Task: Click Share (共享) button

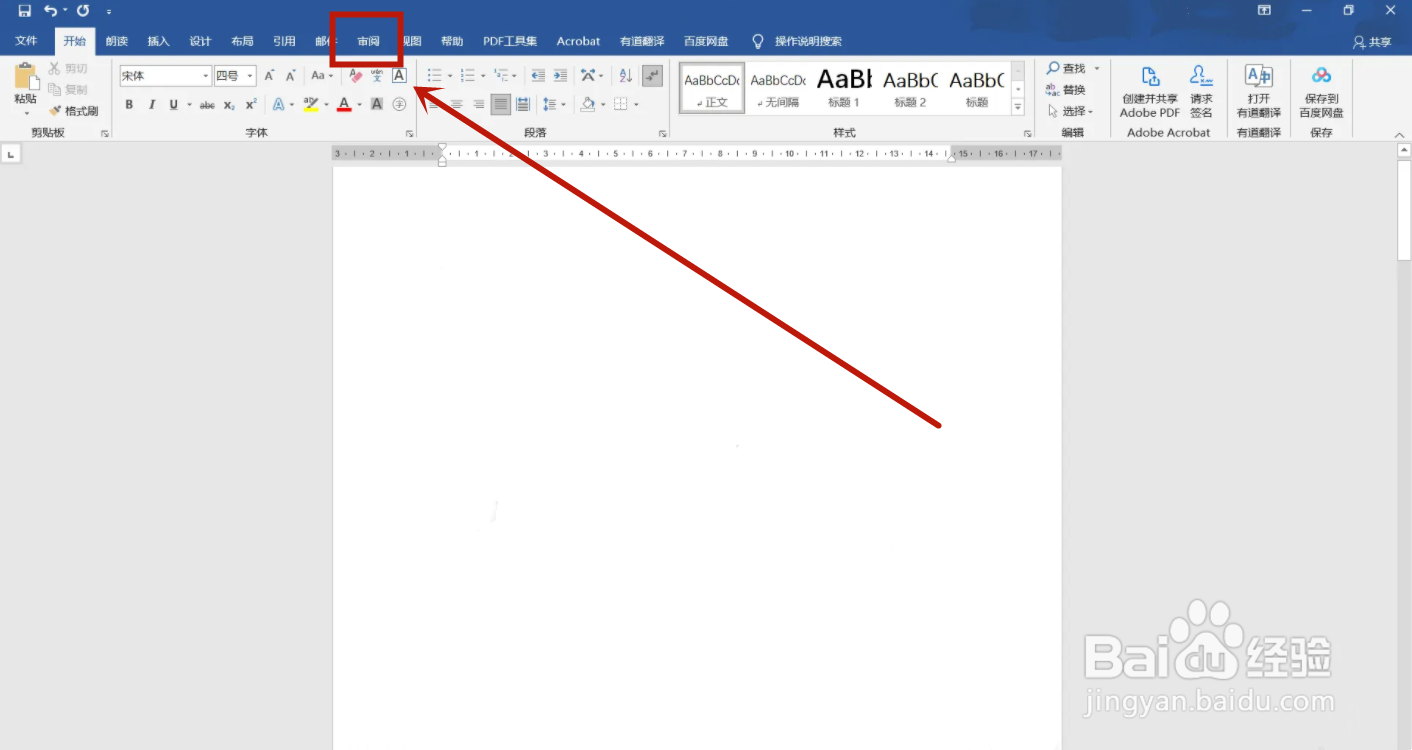Action: tap(1372, 41)
